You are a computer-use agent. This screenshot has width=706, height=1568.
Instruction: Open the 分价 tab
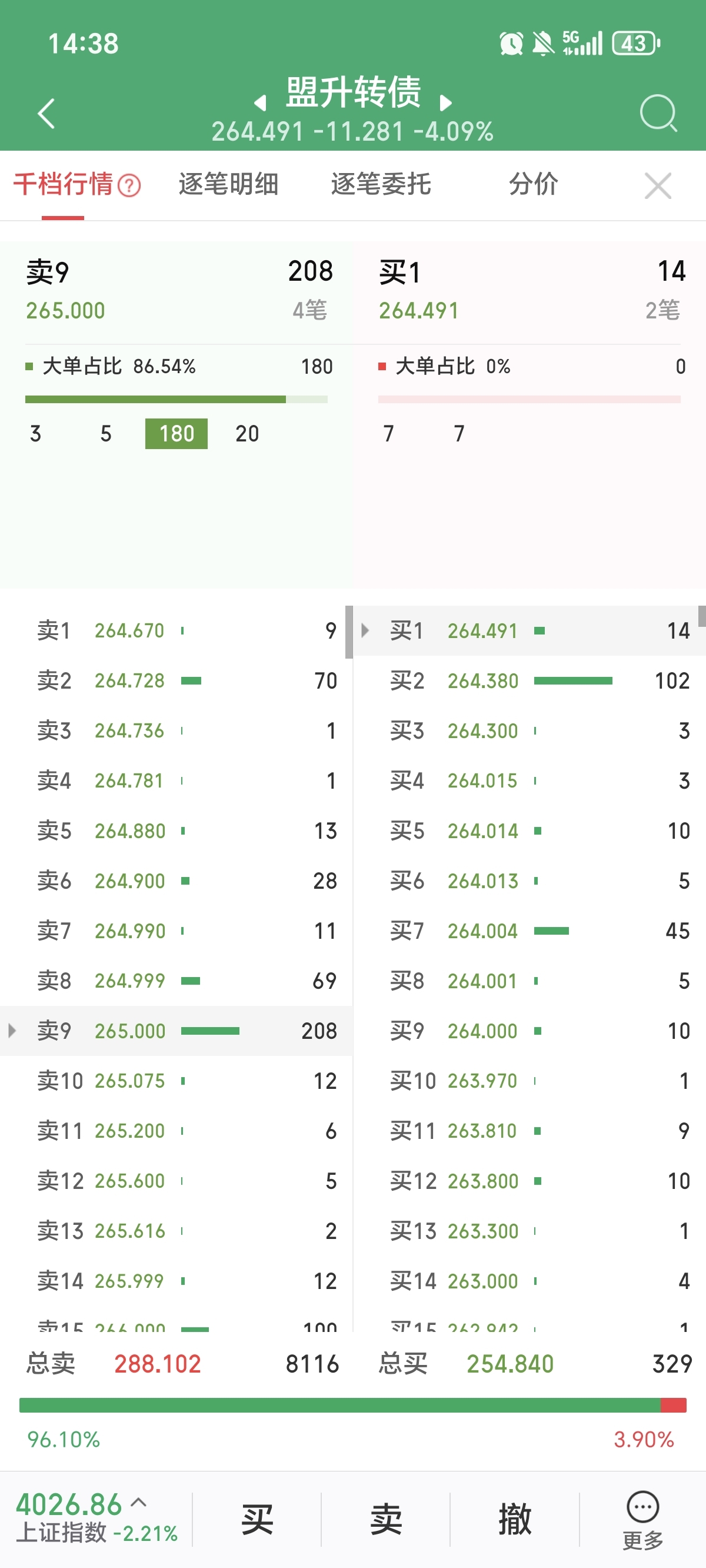[x=533, y=184]
